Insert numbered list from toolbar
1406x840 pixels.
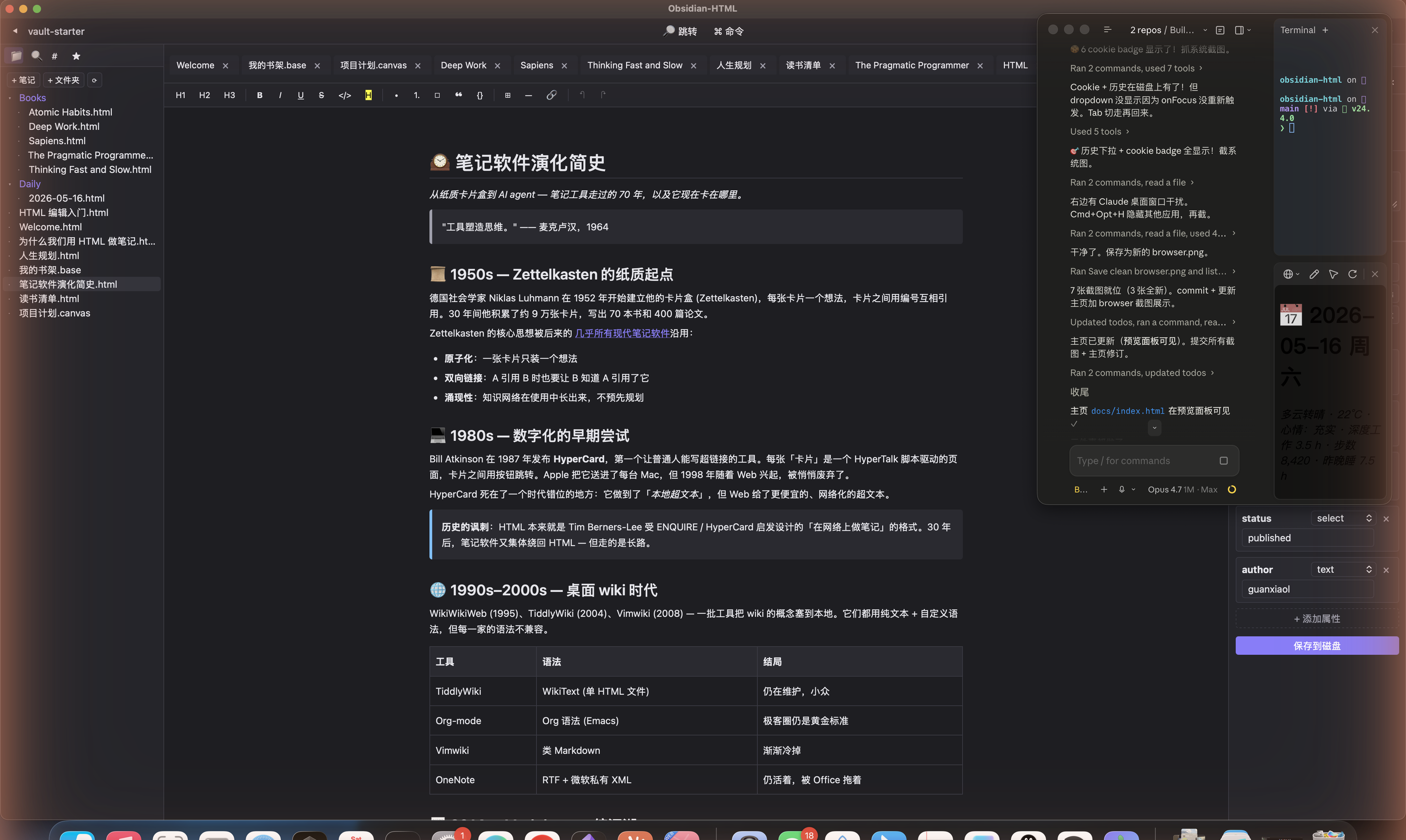click(417, 95)
